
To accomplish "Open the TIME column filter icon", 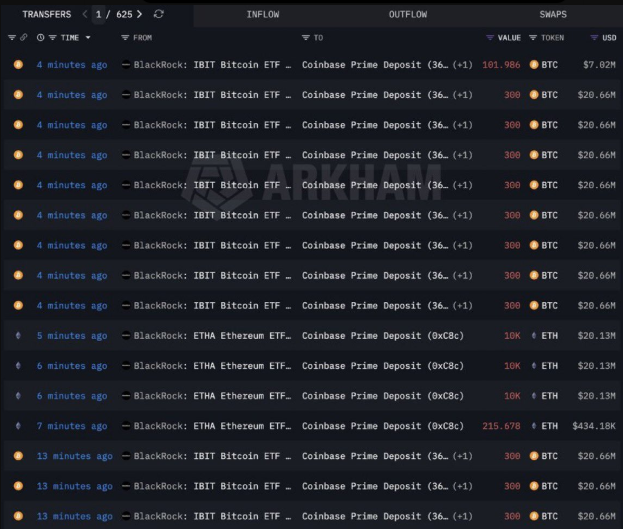I will [x=52, y=38].
